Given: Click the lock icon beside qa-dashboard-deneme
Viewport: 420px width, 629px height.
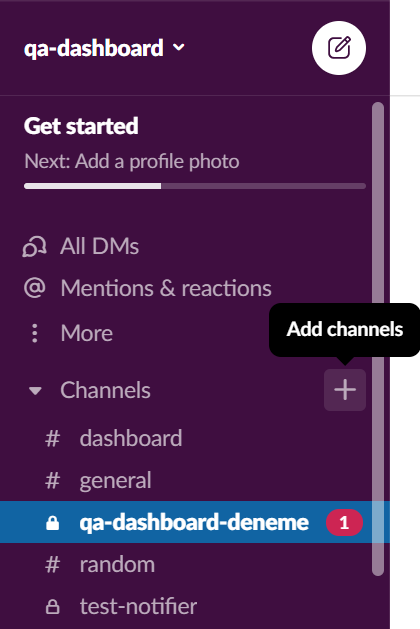Looking at the screenshot, I should click(53, 523).
